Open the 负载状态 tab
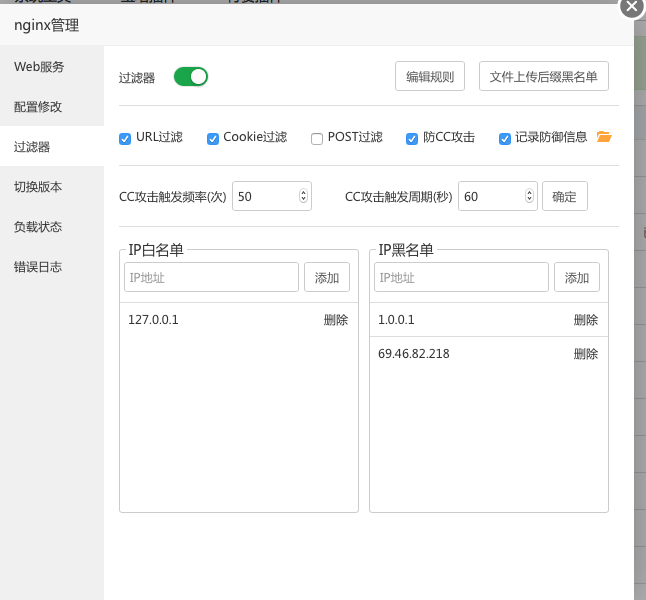This screenshot has height=600, width=646. click(52, 226)
